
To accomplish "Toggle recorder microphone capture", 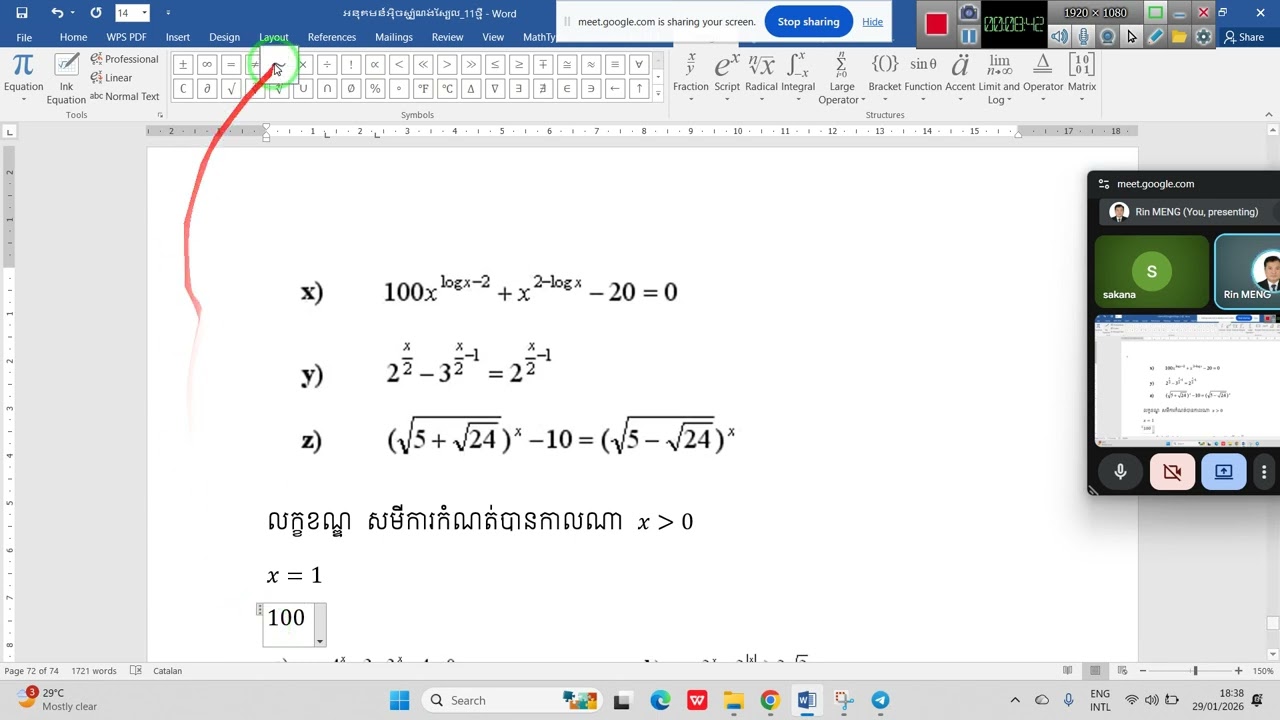I will click(1083, 37).
